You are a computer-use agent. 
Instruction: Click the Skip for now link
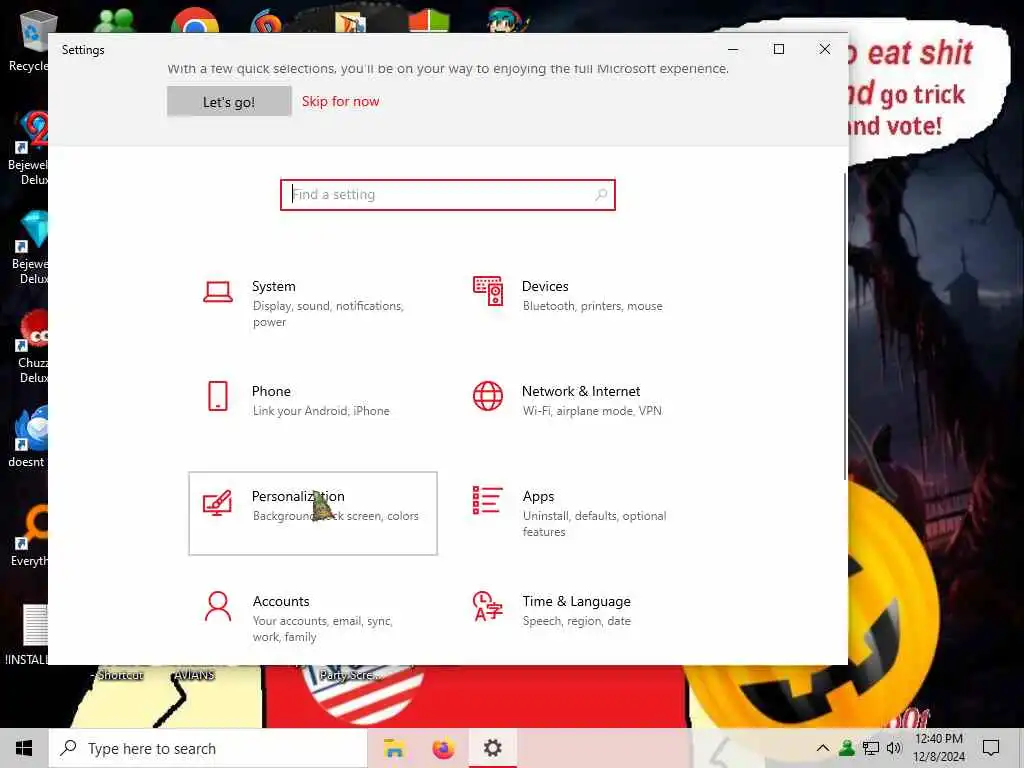pos(340,101)
